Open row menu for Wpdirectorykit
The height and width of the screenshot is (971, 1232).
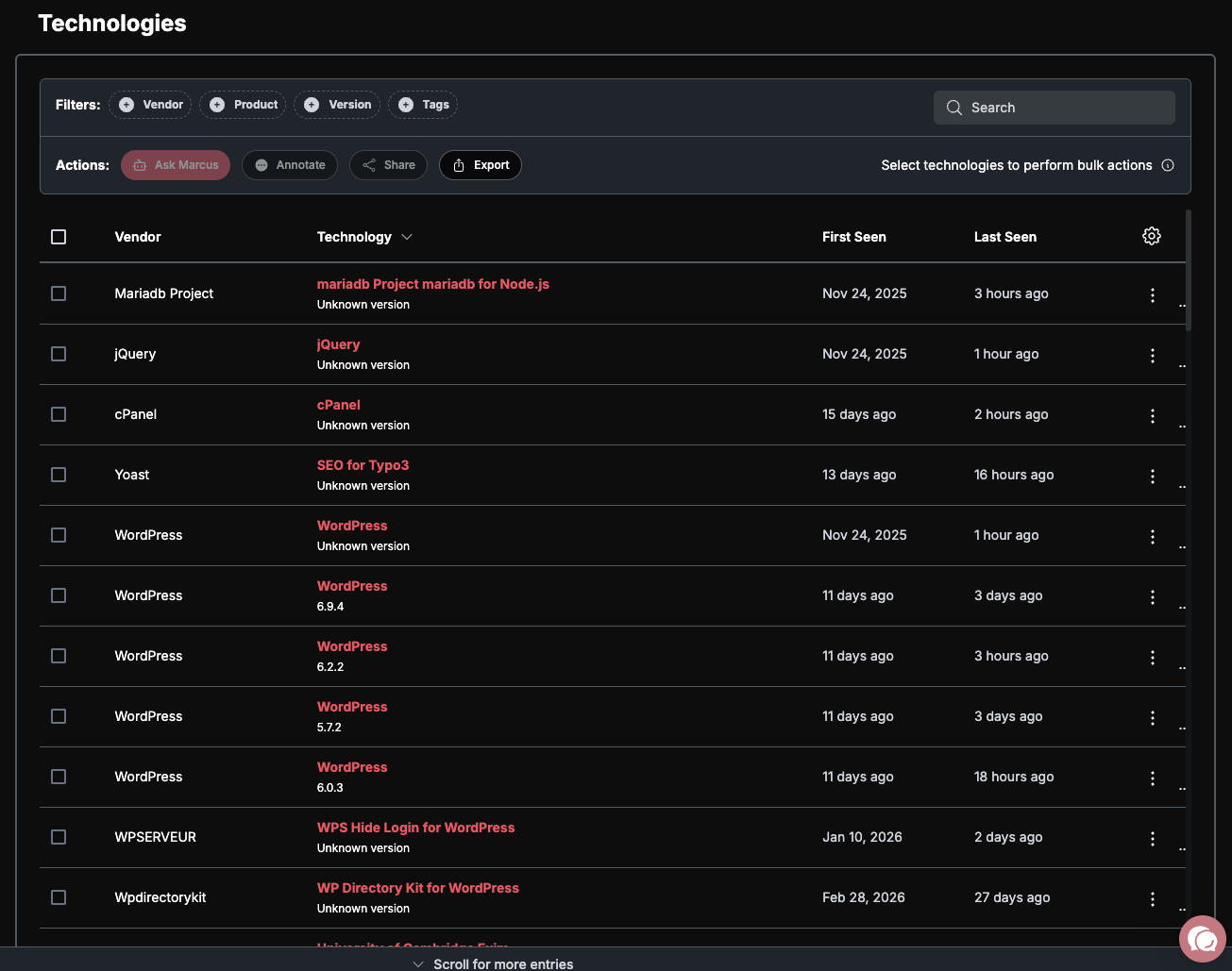[x=1153, y=898]
